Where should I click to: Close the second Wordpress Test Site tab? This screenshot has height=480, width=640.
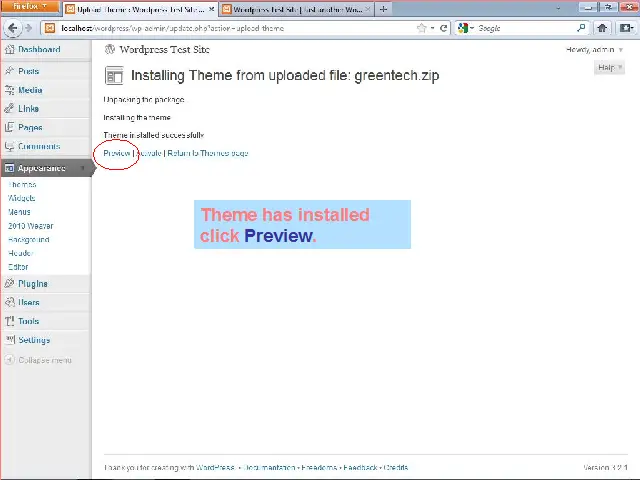click(367, 9)
